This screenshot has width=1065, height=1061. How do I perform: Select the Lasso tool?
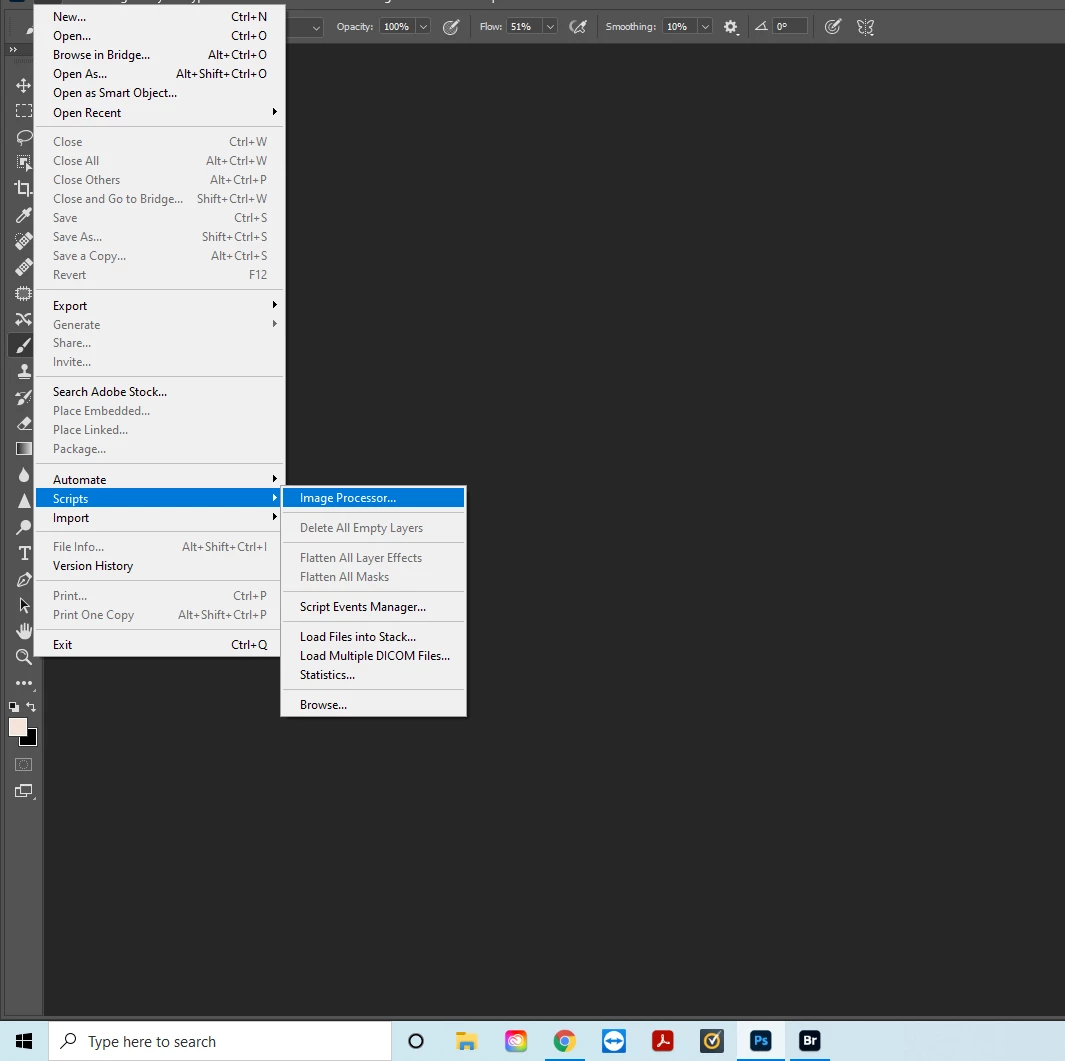[x=23, y=137]
